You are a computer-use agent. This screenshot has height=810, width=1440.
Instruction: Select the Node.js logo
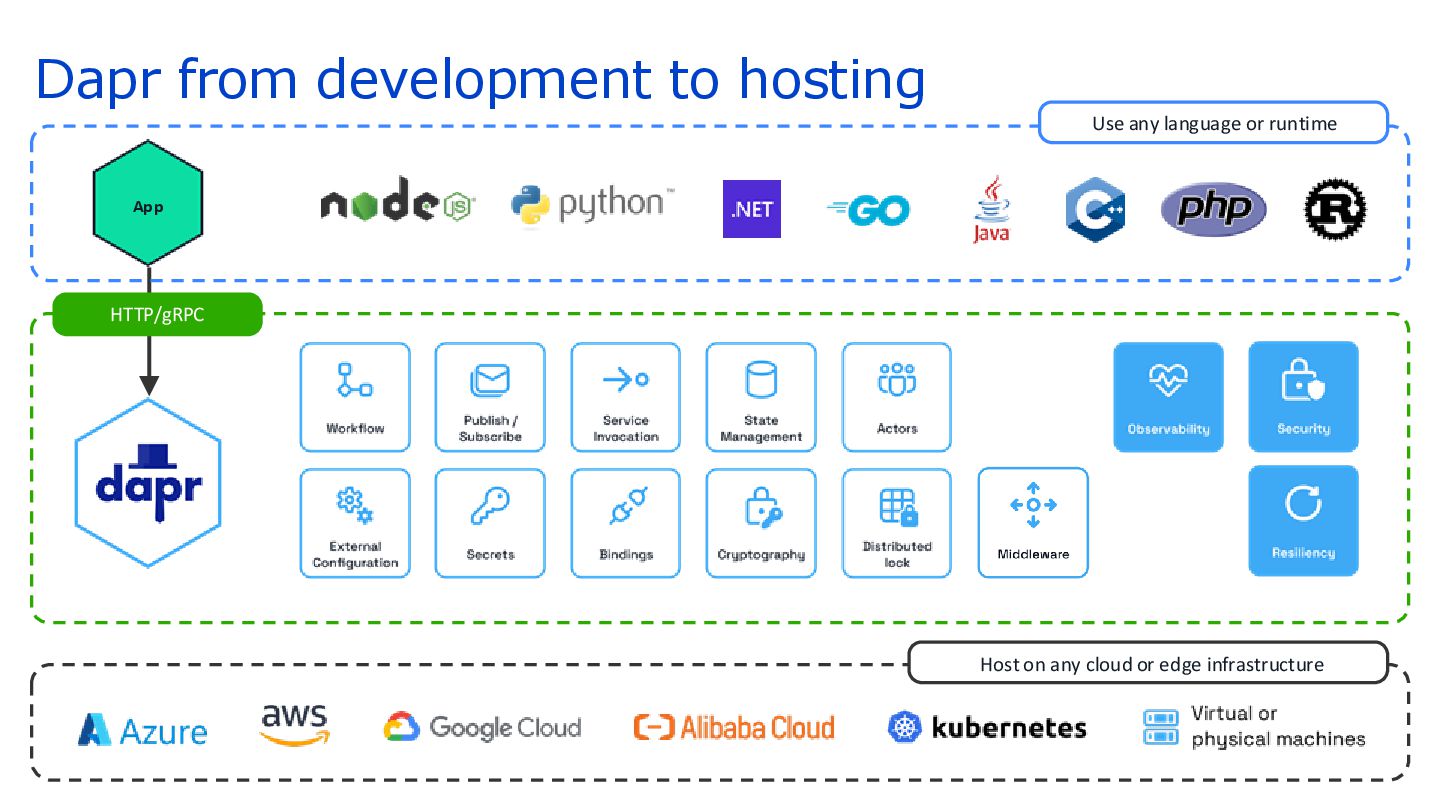point(397,200)
